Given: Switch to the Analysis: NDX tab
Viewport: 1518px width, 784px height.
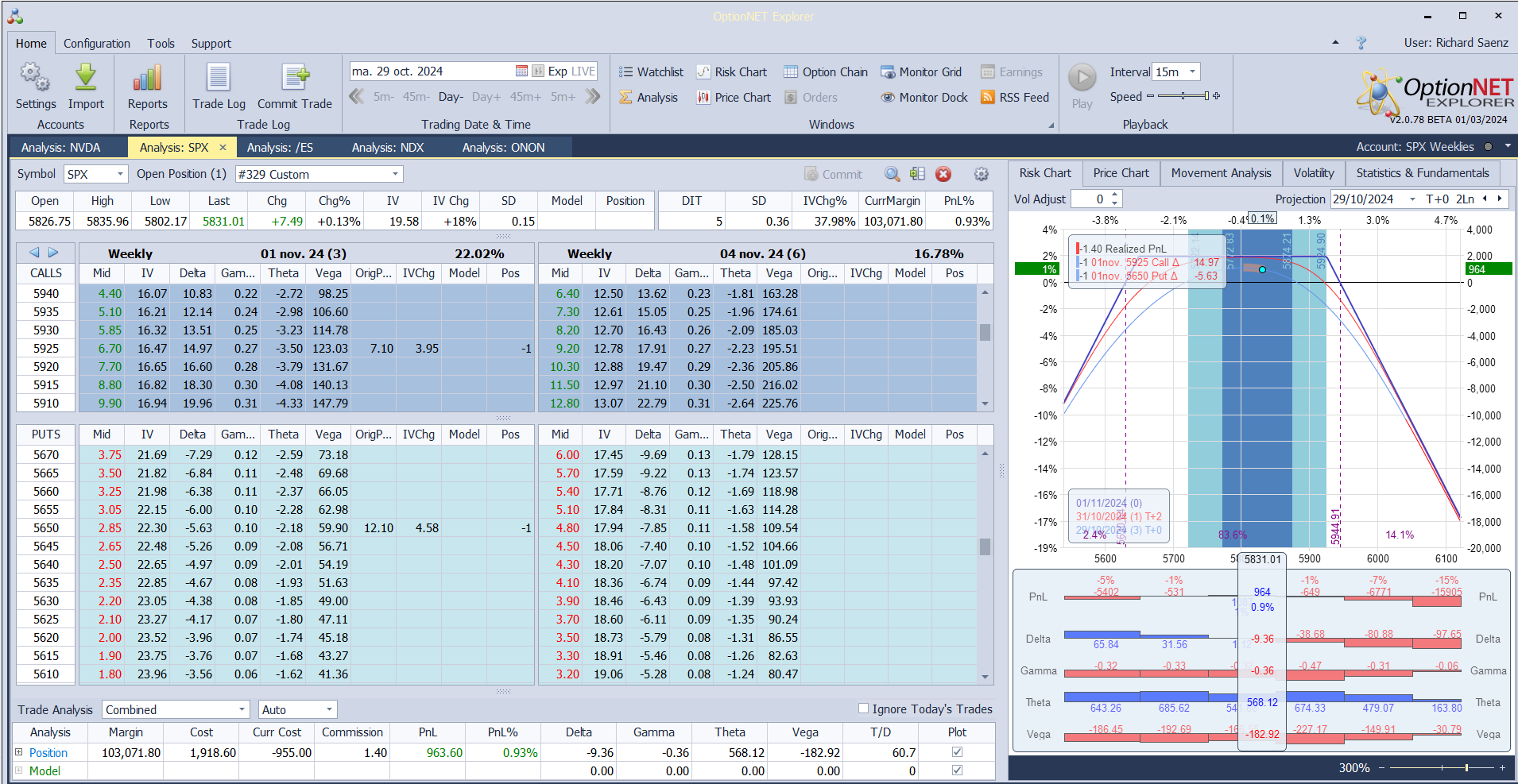Looking at the screenshot, I should click(388, 148).
